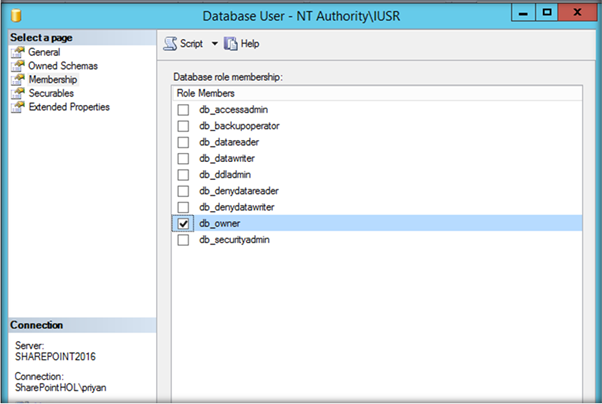Maximize the Database User window
The width and height of the screenshot is (602, 404).
[x=546, y=13]
